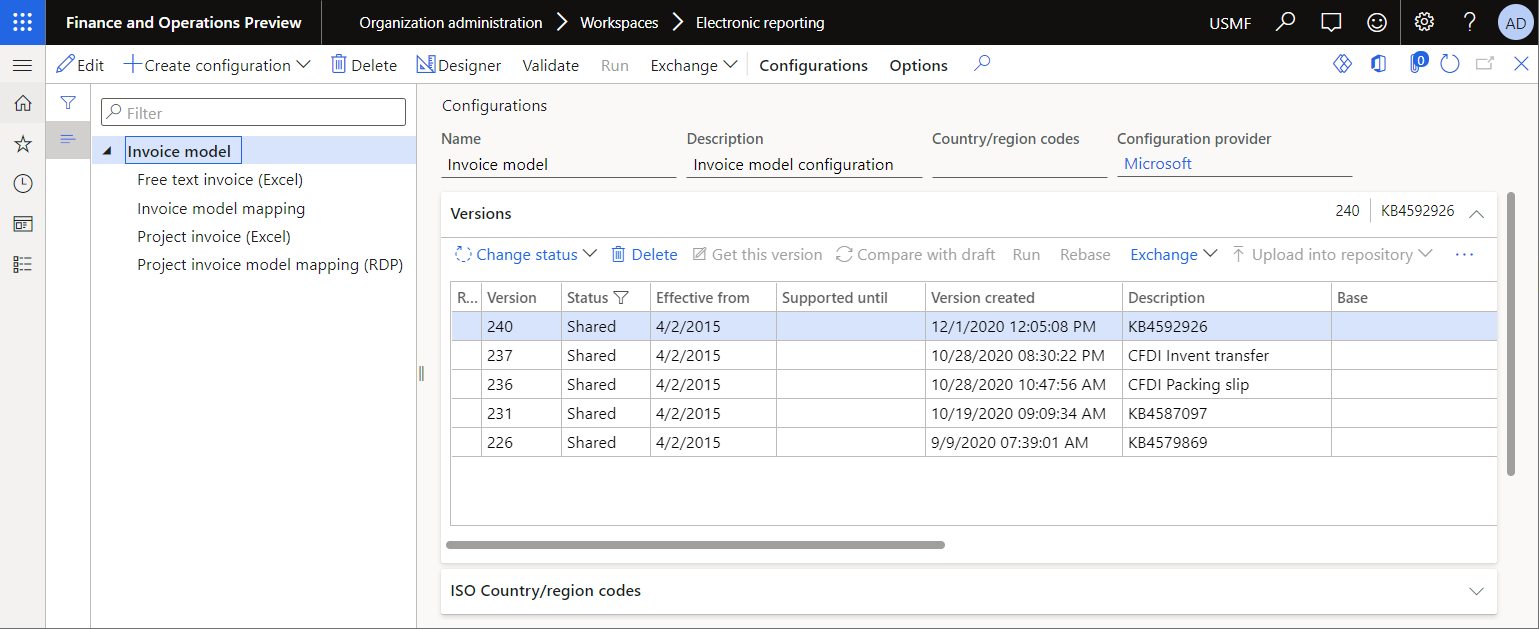
Task: Open the Microsoft configuration provider link
Action: (x=1157, y=163)
